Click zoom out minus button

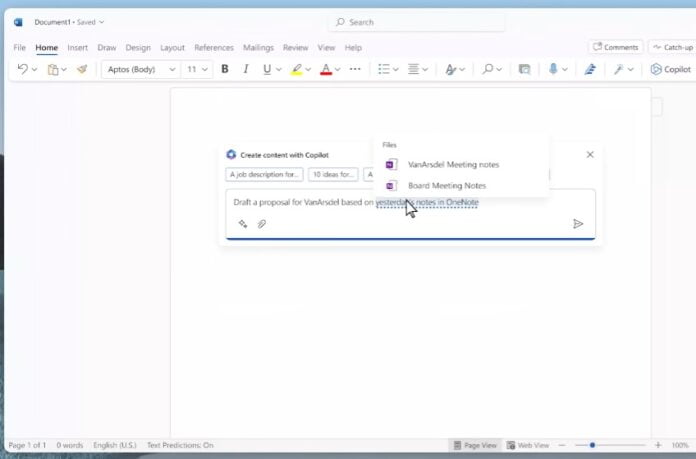pos(562,445)
